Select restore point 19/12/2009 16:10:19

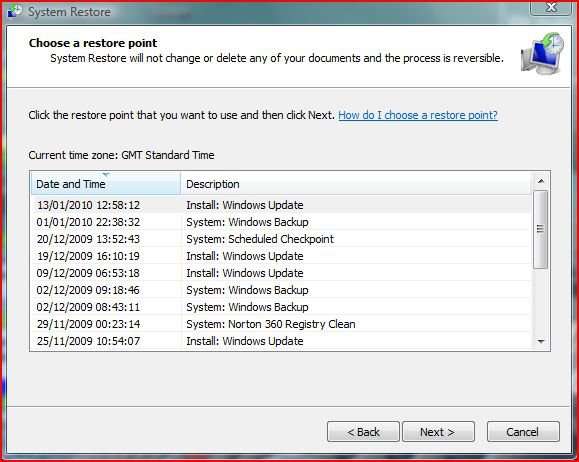click(281, 256)
